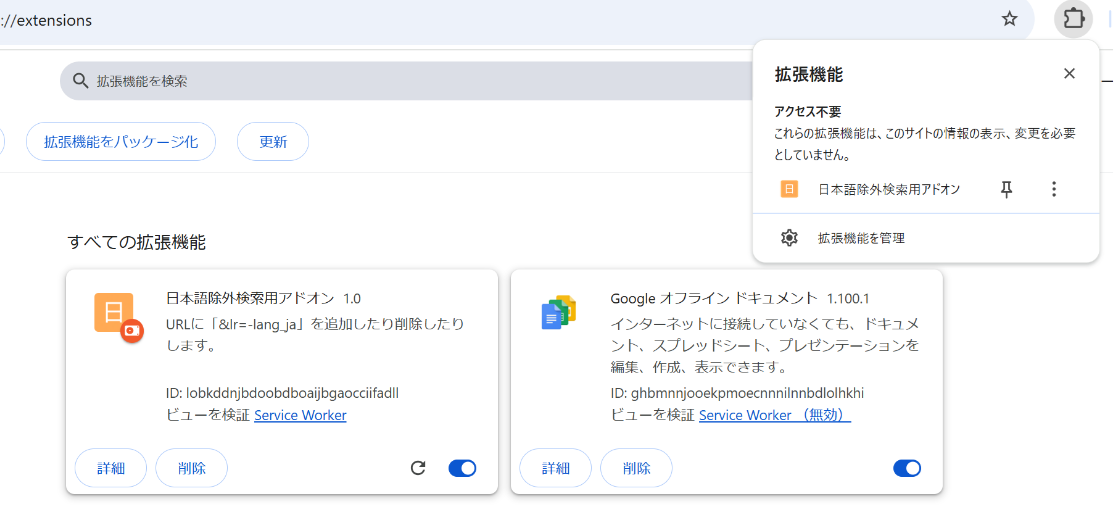Focus the 拡張機能を検索 search field
The width and height of the screenshot is (1116, 519).
[x=400, y=81]
